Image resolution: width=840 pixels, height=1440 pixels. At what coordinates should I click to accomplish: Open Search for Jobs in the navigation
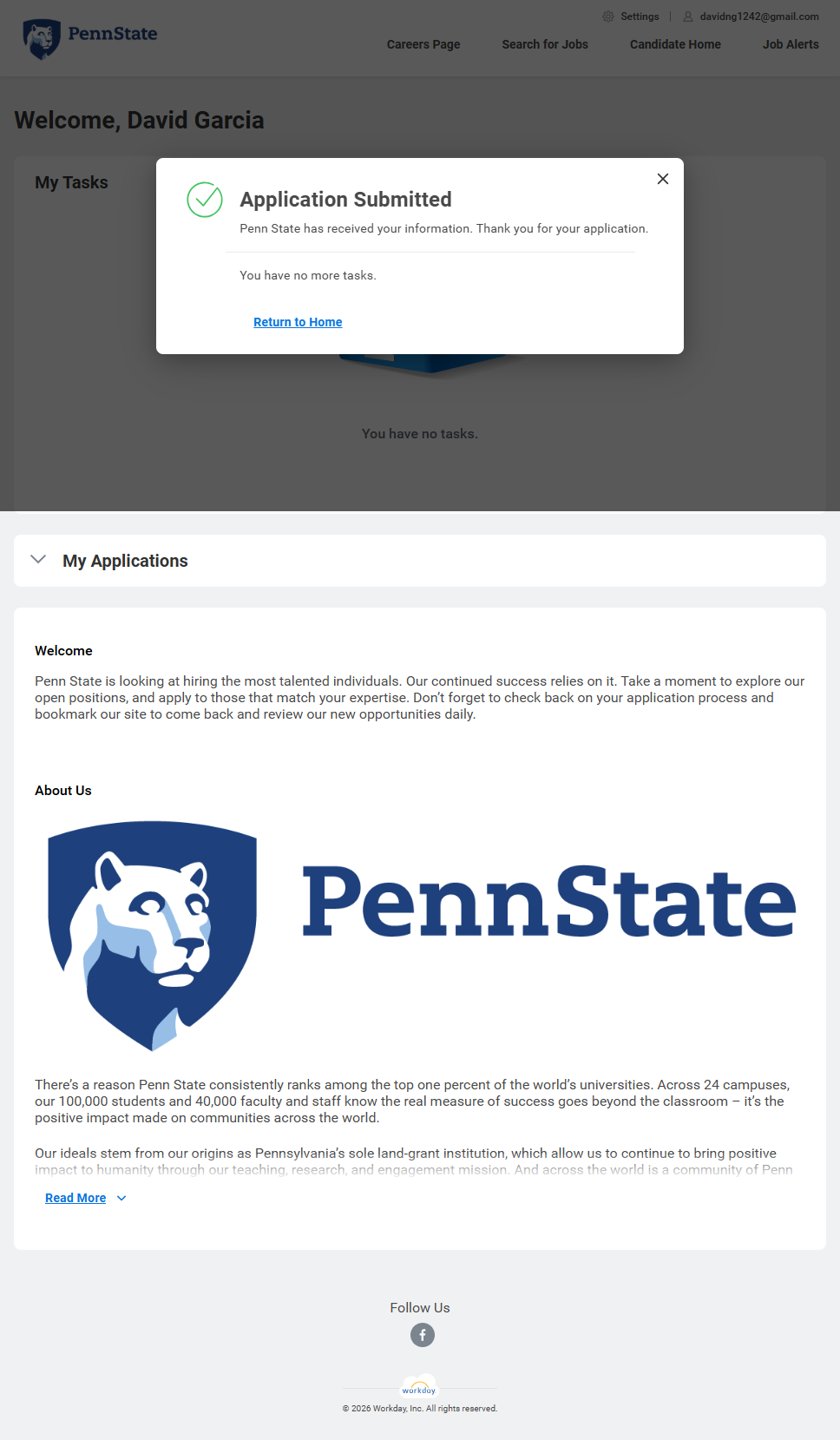545,44
